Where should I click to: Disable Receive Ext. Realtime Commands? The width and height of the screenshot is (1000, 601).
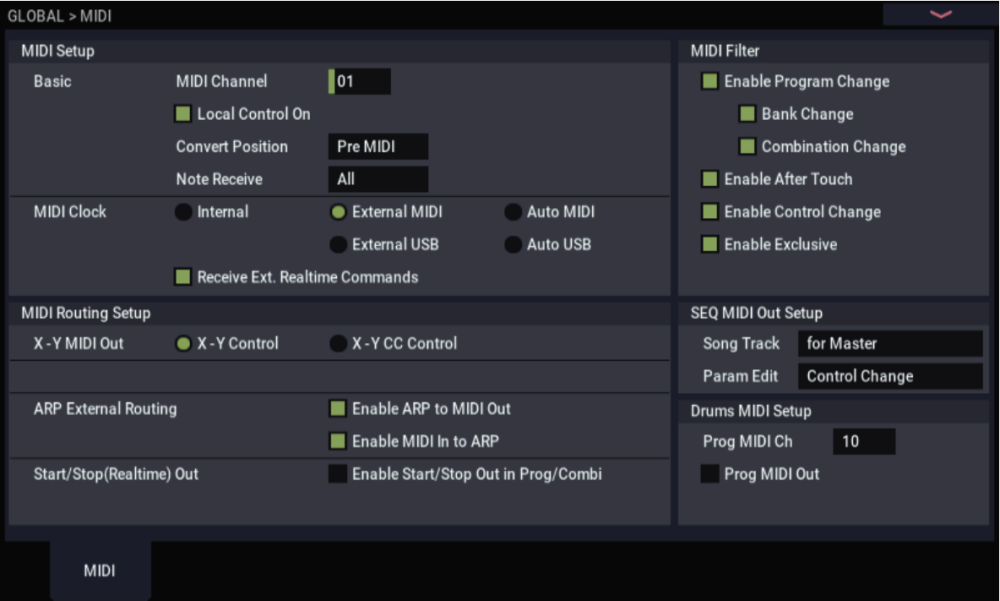(x=183, y=277)
